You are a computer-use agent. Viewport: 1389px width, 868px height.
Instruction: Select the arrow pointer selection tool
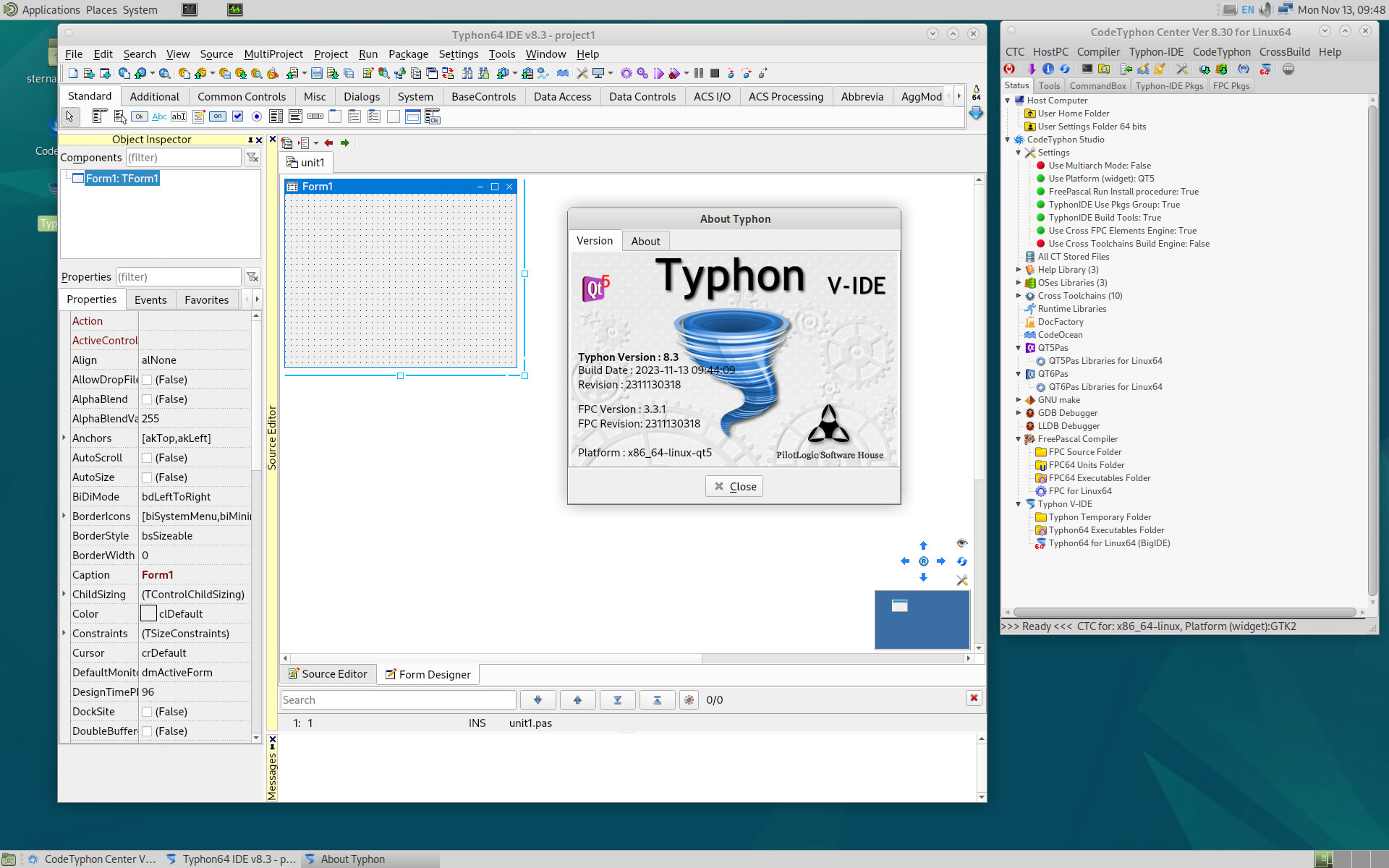point(70,116)
